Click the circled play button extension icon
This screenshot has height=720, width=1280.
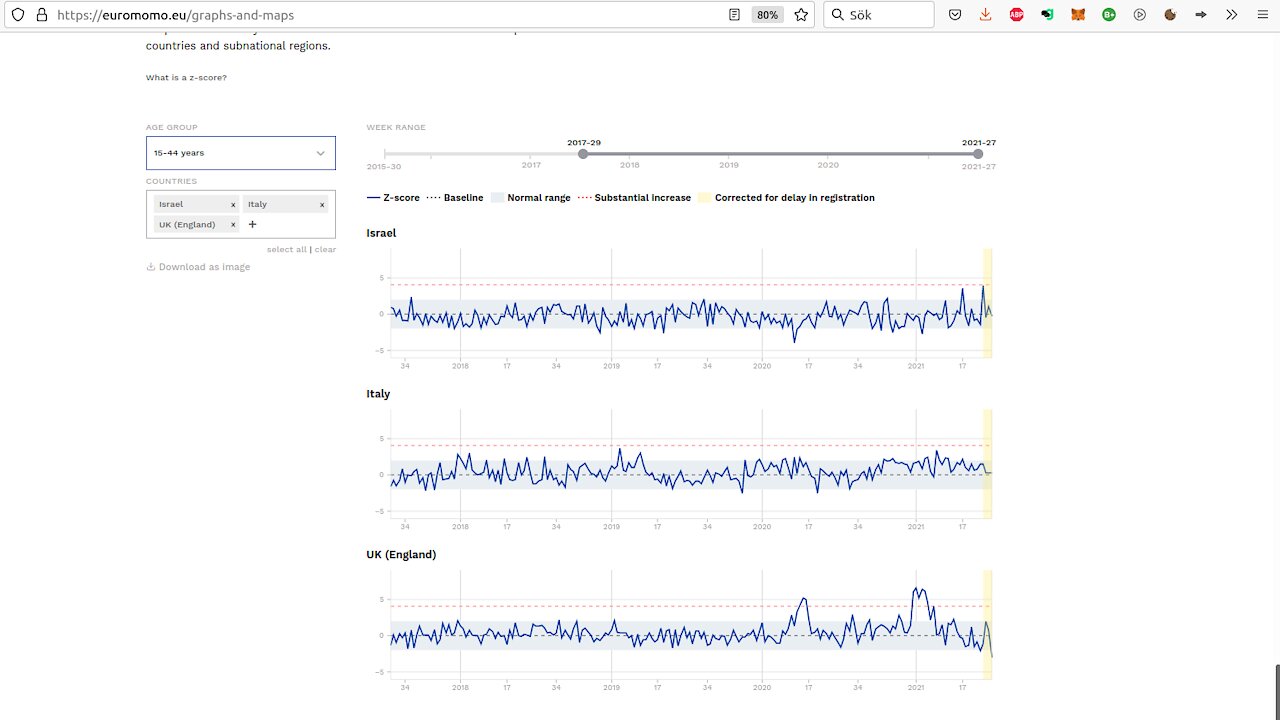1140,15
